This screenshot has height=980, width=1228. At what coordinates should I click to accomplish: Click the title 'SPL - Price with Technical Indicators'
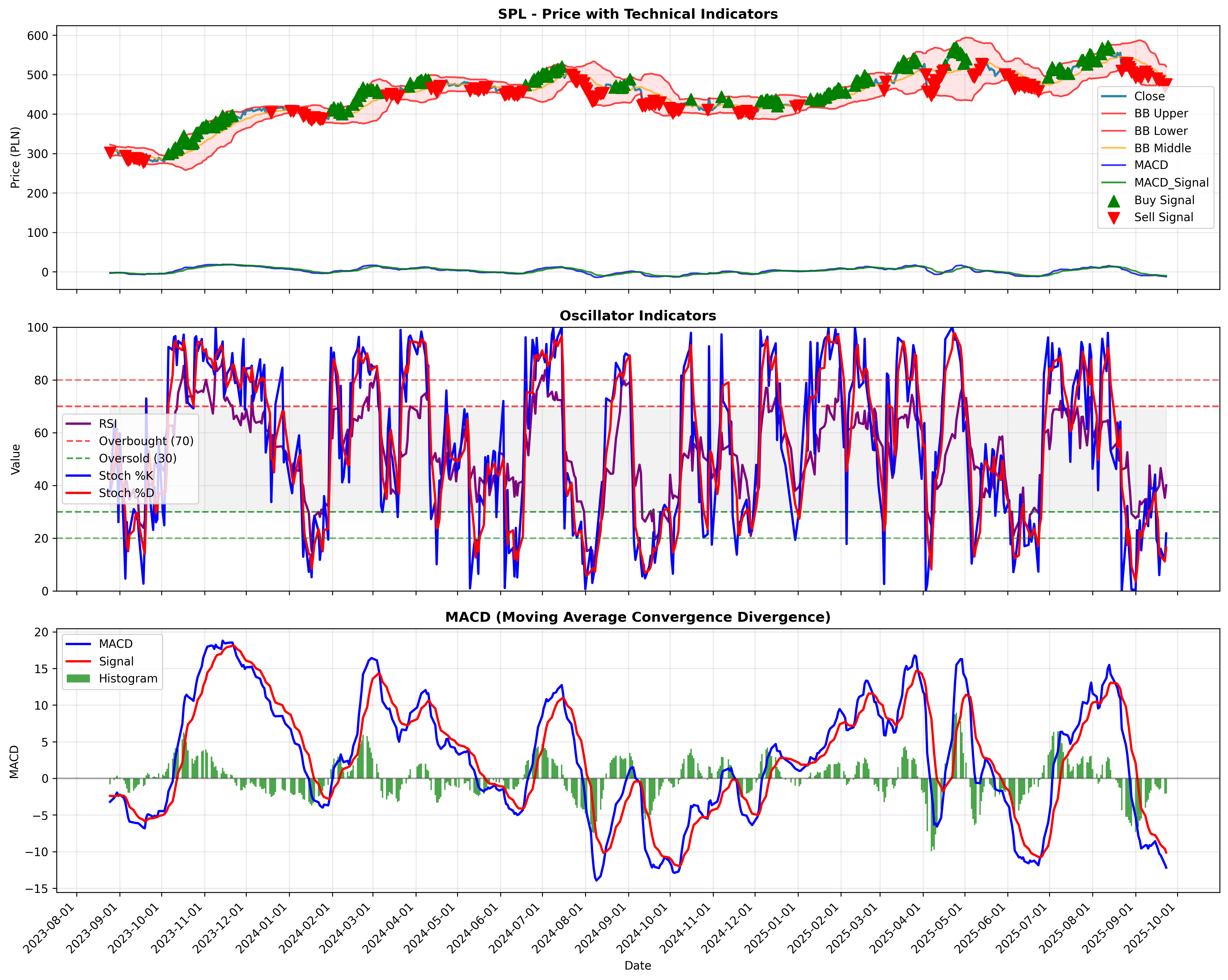[x=638, y=14]
